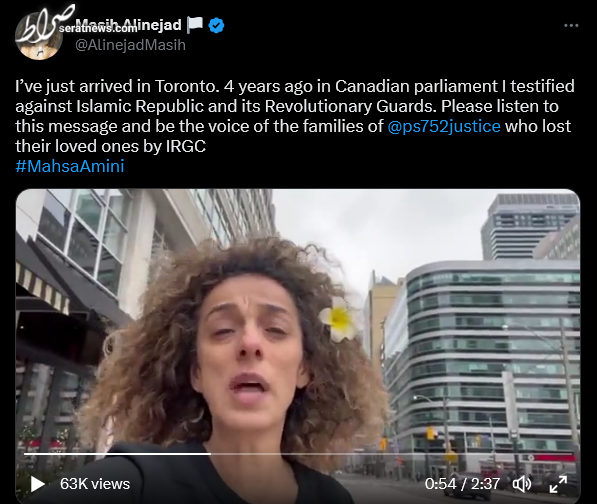Play the tweet video
Image resolution: width=597 pixels, height=504 pixels.
coord(37,484)
